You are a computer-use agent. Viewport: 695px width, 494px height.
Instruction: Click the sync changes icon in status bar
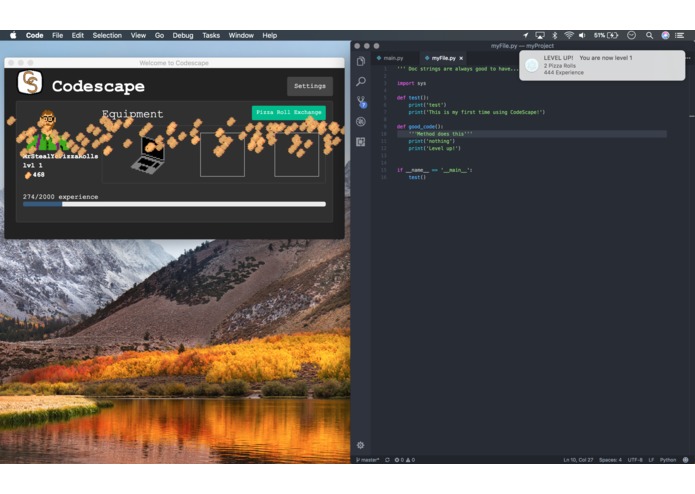[x=387, y=460]
